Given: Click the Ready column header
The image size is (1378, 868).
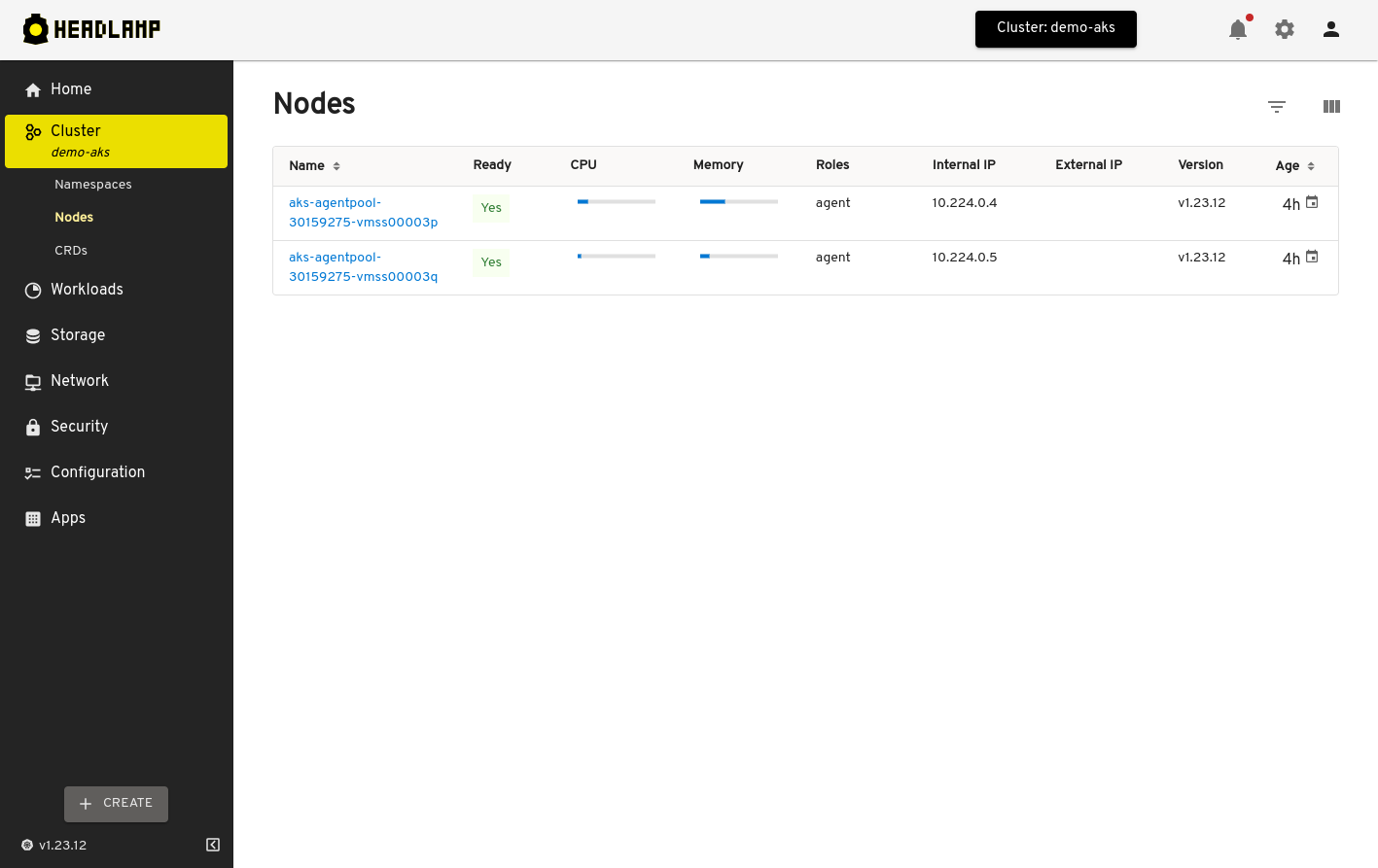Looking at the screenshot, I should pyautogui.click(x=492, y=165).
